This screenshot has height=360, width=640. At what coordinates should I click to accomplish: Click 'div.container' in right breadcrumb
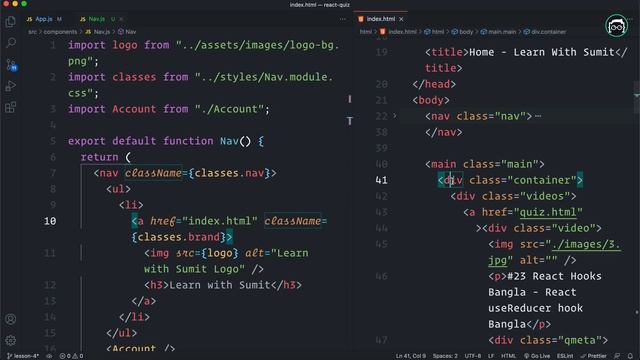(x=545, y=31)
